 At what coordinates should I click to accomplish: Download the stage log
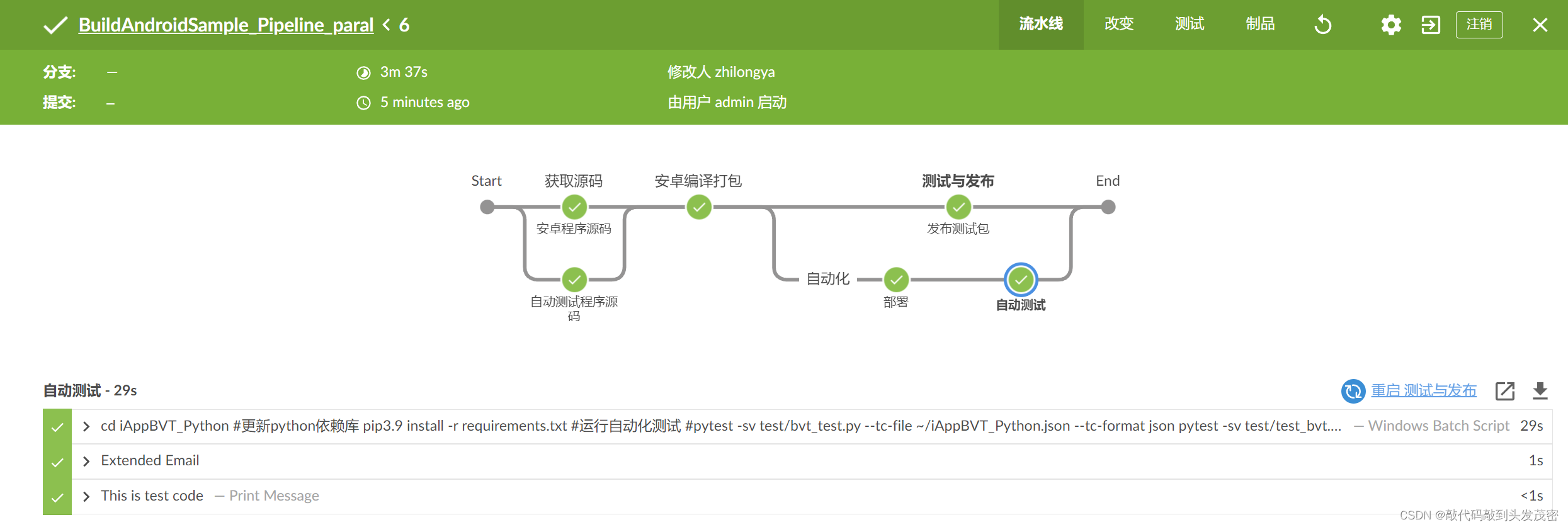click(x=1540, y=391)
